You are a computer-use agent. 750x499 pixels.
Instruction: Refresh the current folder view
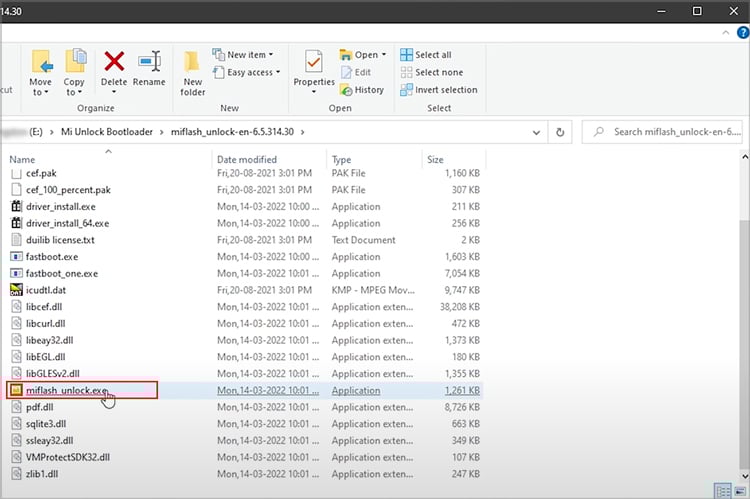pos(560,132)
